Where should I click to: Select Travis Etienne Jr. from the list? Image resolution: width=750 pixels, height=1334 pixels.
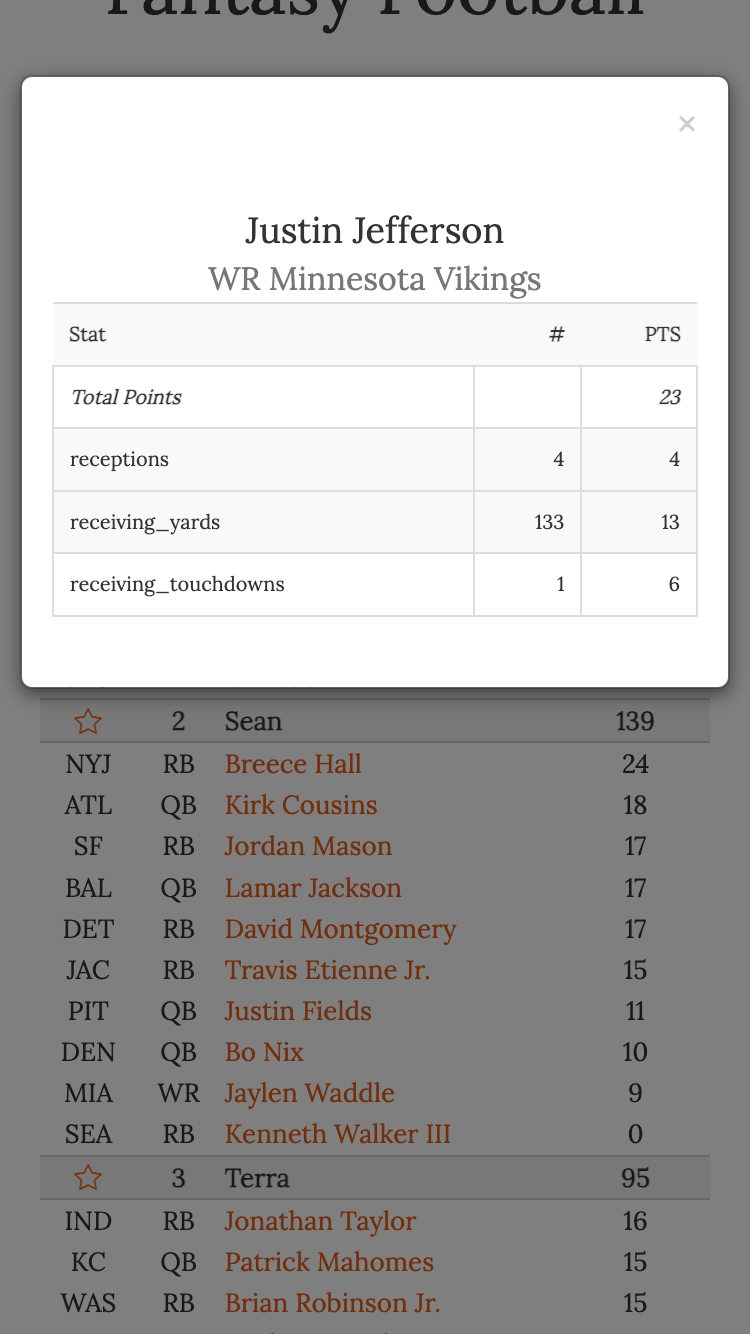327,970
